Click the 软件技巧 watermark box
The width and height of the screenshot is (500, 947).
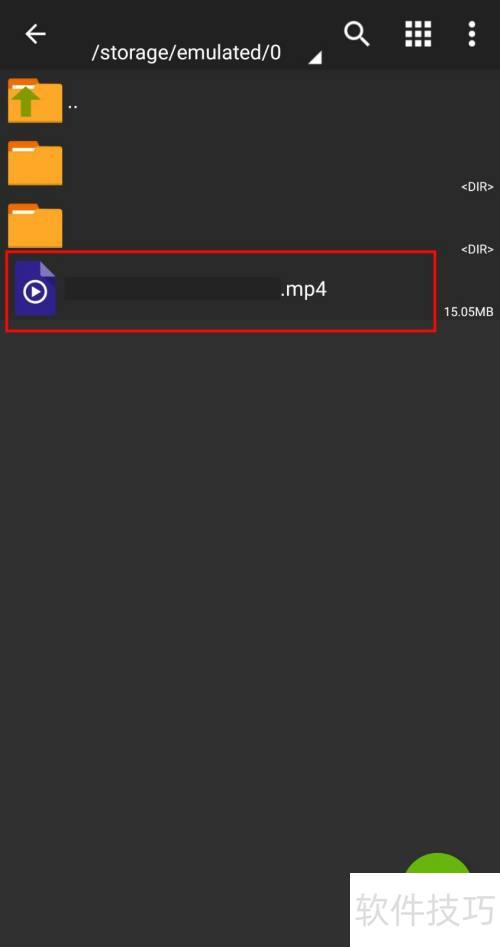425,910
